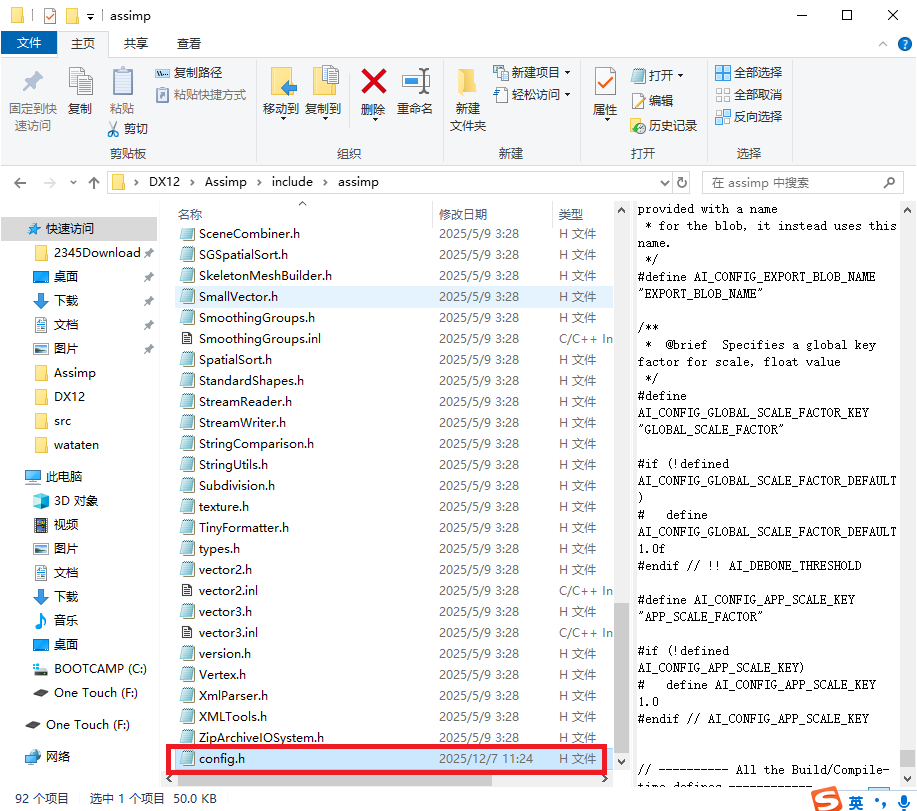Switch to the Home (主页) tab
Image resolution: width=917 pixels, height=811 pixels.
coord(82,44)
